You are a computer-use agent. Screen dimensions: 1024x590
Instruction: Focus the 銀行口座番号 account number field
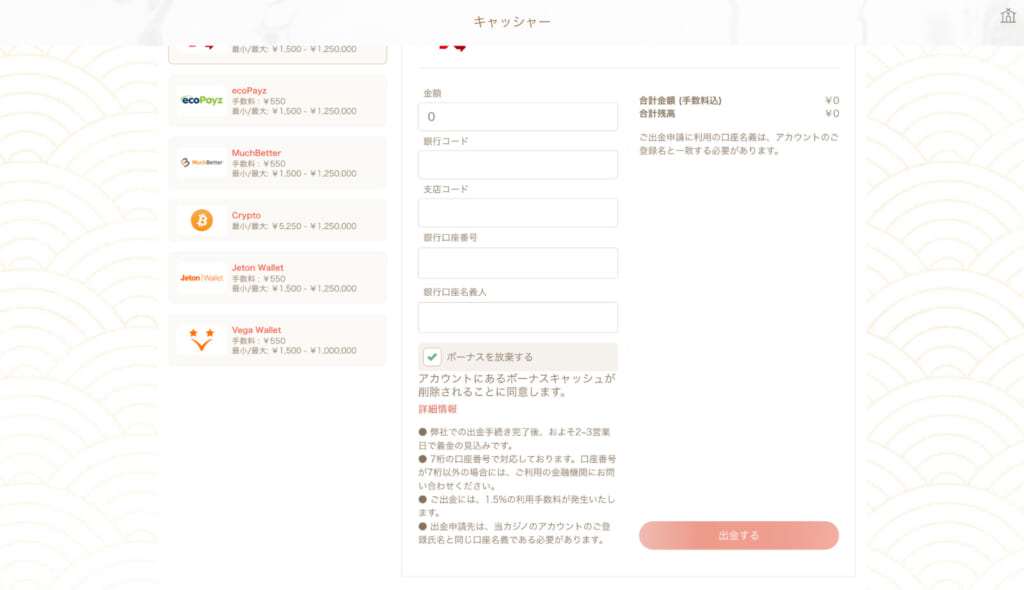(518, 263)
